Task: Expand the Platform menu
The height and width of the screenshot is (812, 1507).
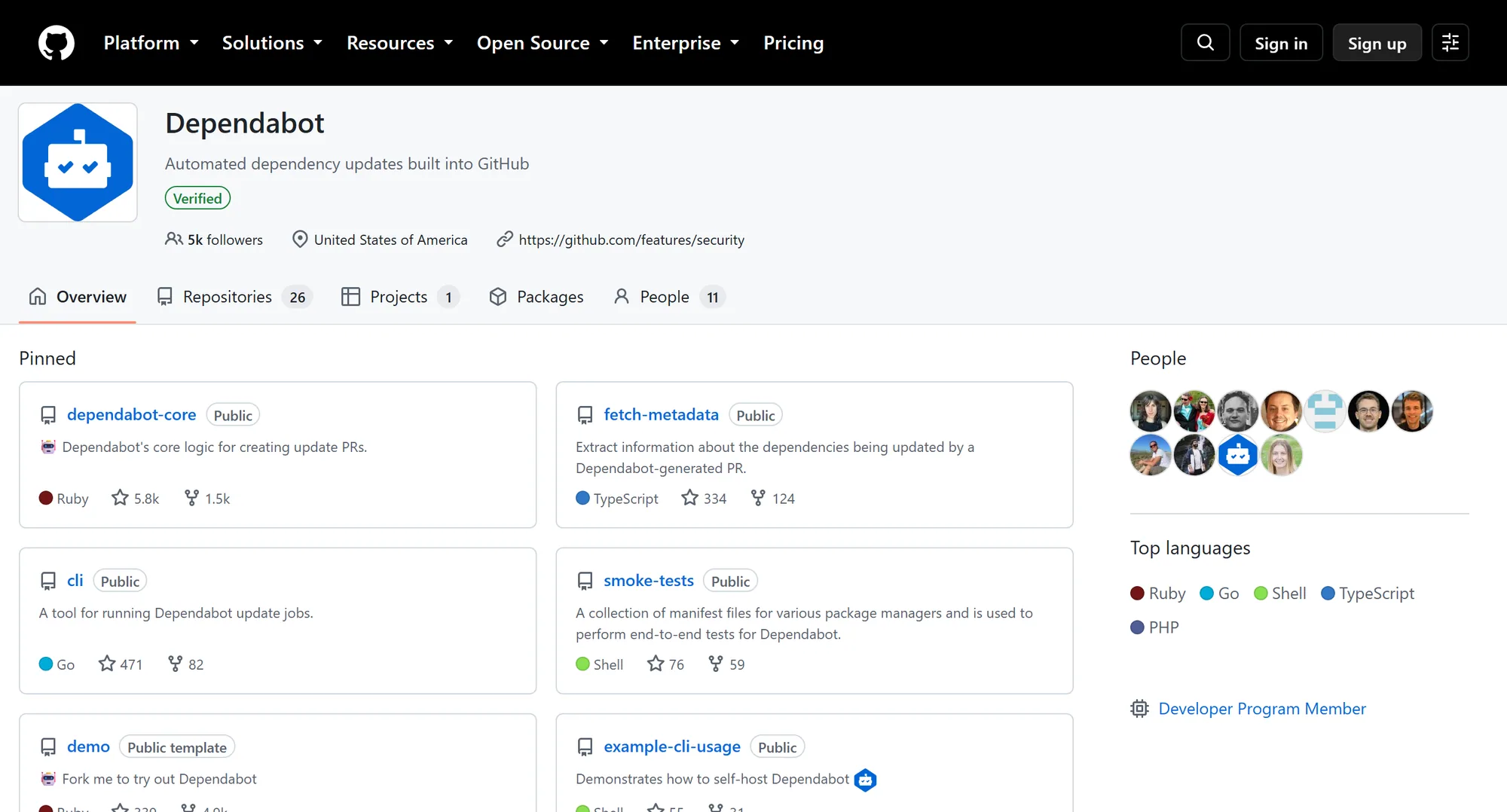Action: click(x=151, y=43)
